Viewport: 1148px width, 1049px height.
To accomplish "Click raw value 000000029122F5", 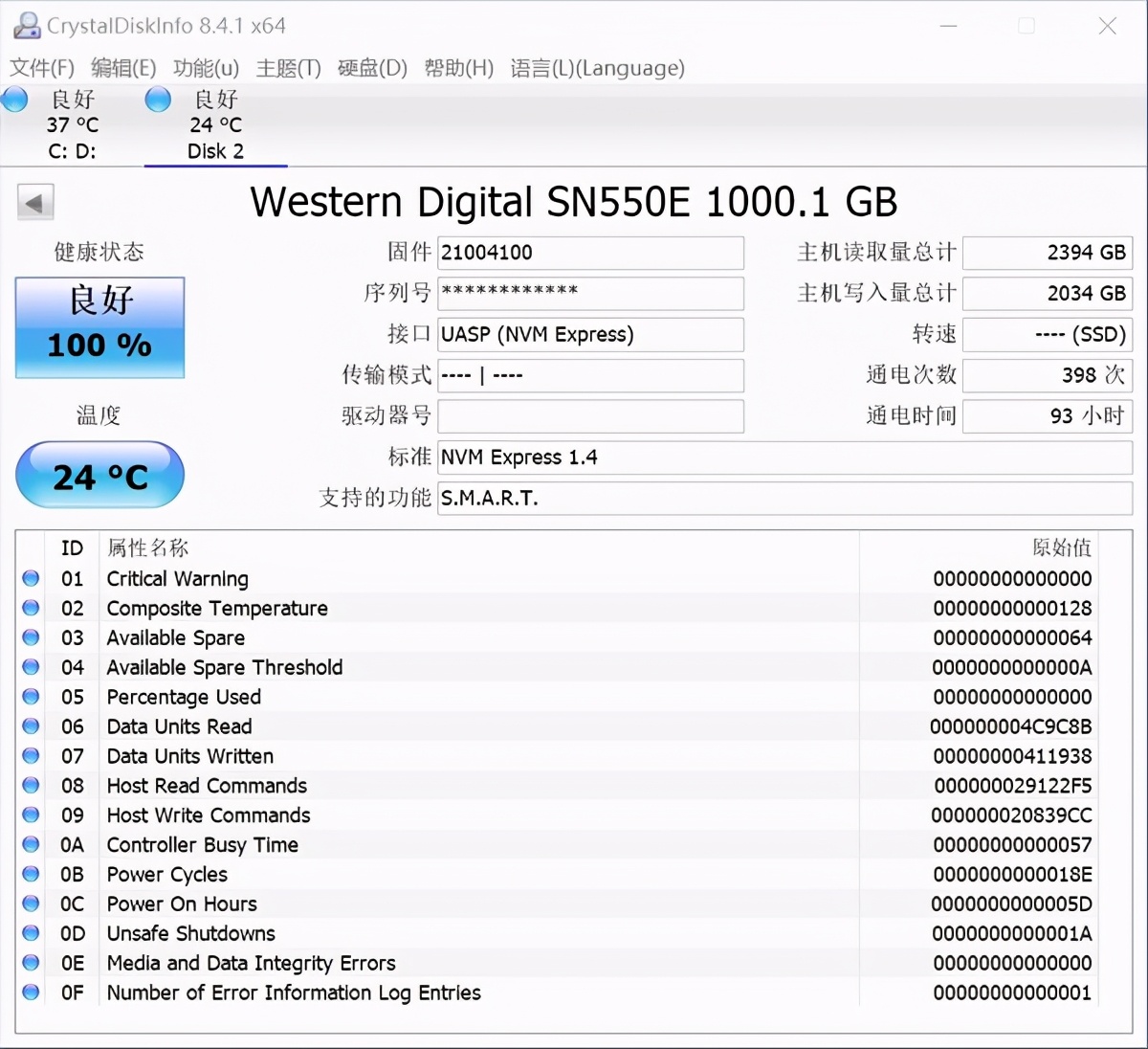I will tap(1012, 786).
